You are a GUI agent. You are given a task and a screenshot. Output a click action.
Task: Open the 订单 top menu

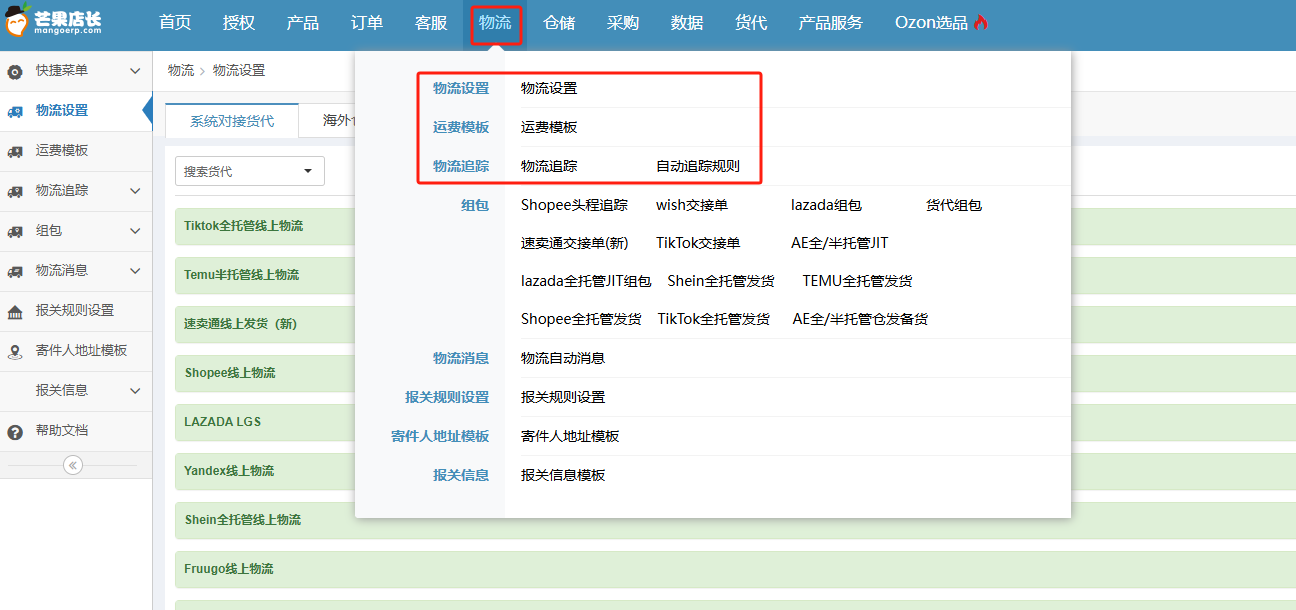pyautogui.click(x=367, y=23)
